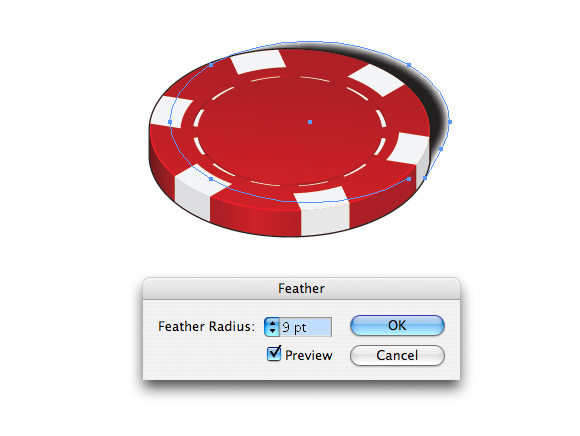This screenshot has width=580, height=436.
Task: Toggle the Preview checkbox
Action: click(274, 354)
